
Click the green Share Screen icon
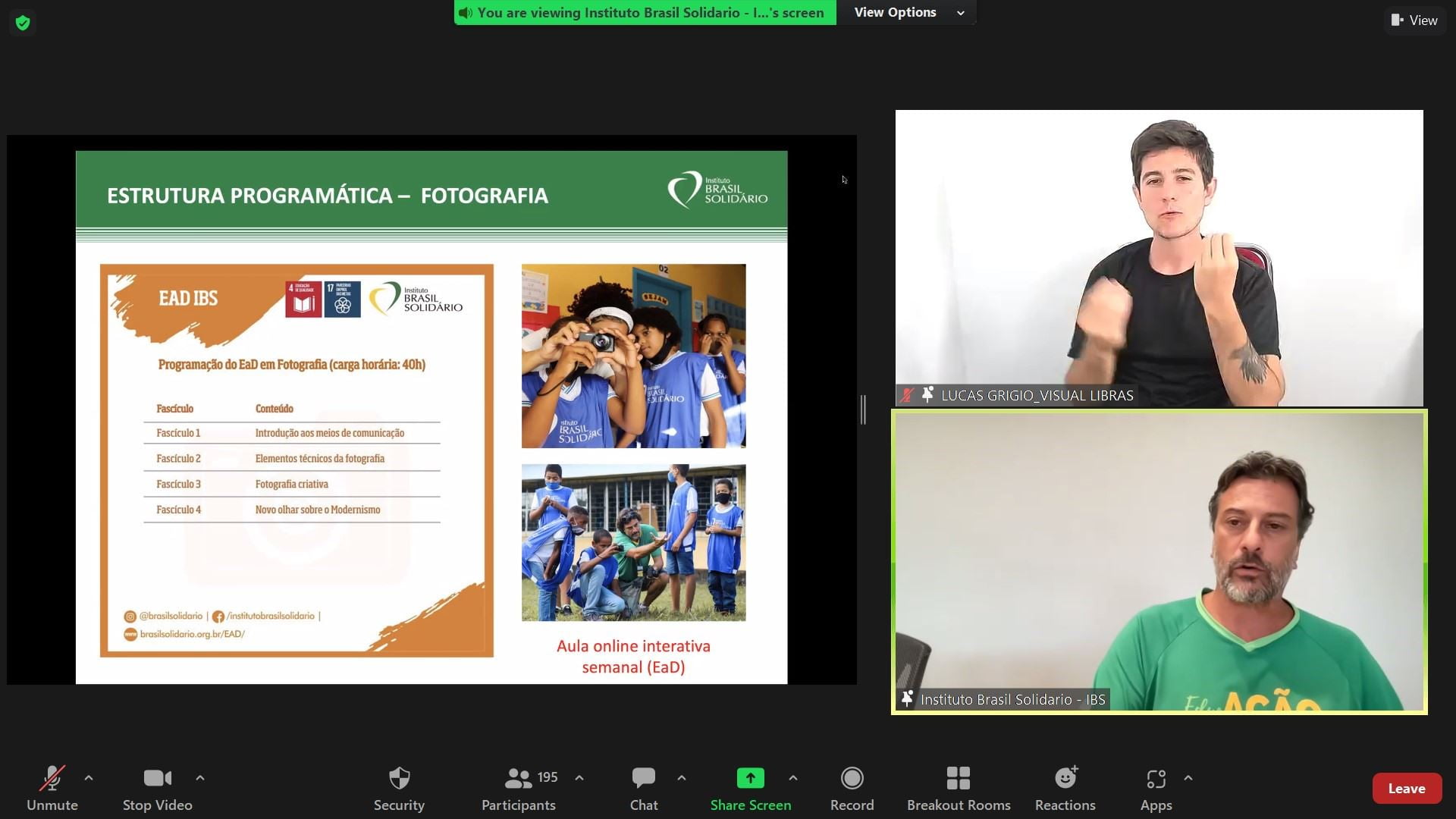(x=750, y=779)
